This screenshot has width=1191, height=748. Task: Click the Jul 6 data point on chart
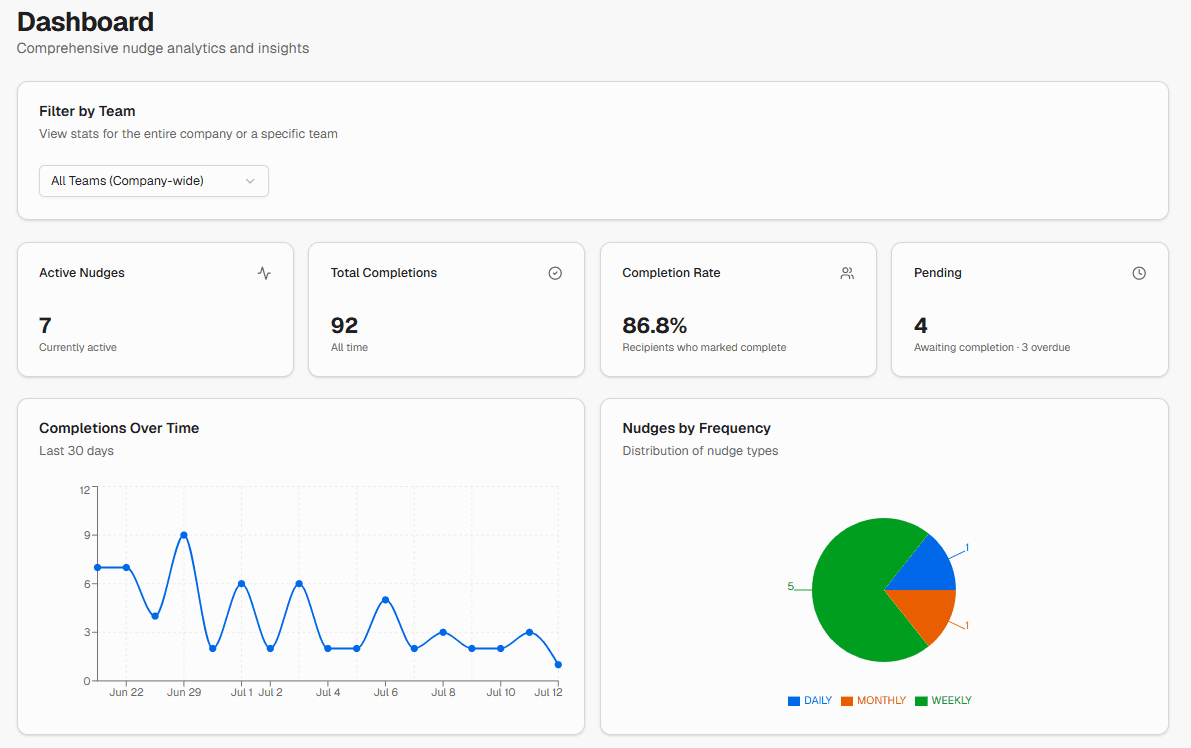click(386, 600)
